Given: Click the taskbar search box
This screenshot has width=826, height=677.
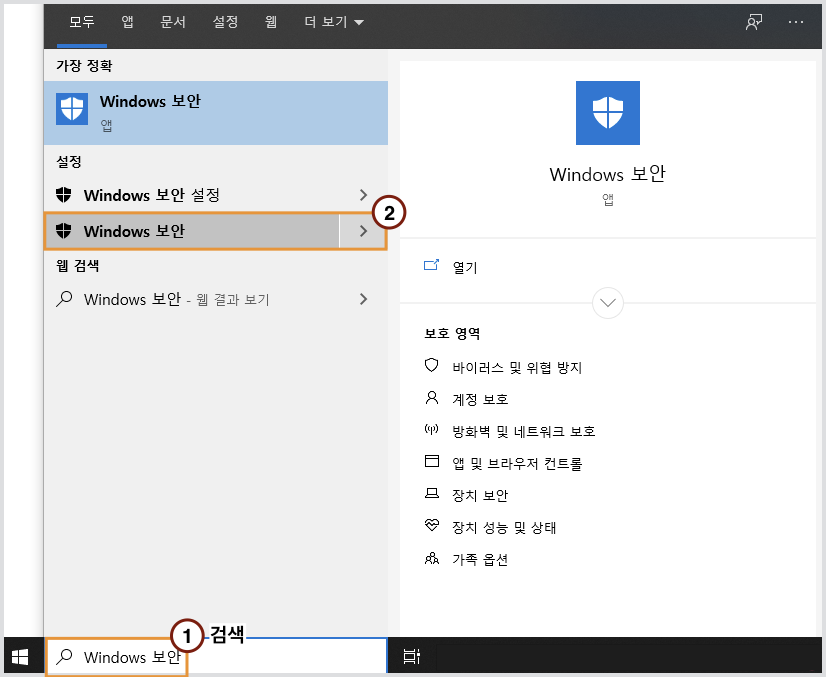Looking at the screenshot, I should tap(216, 656).
